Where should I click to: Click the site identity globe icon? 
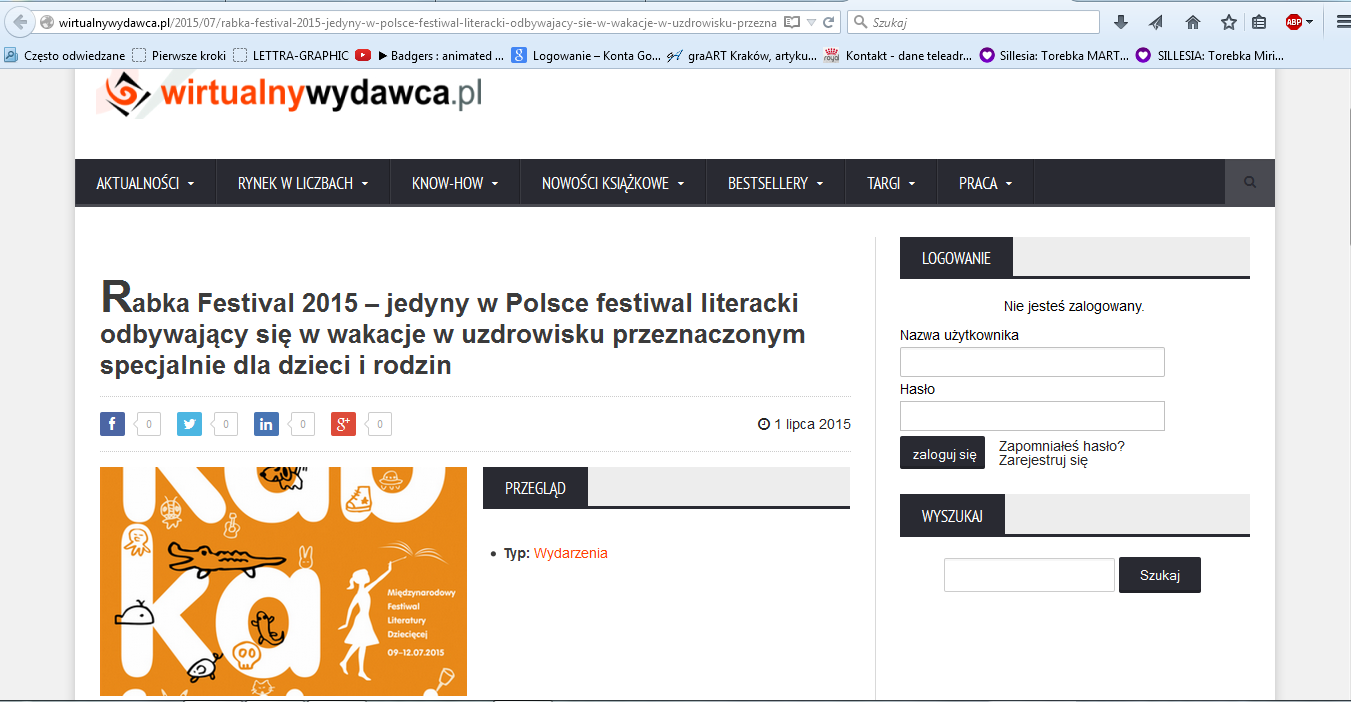46,22
